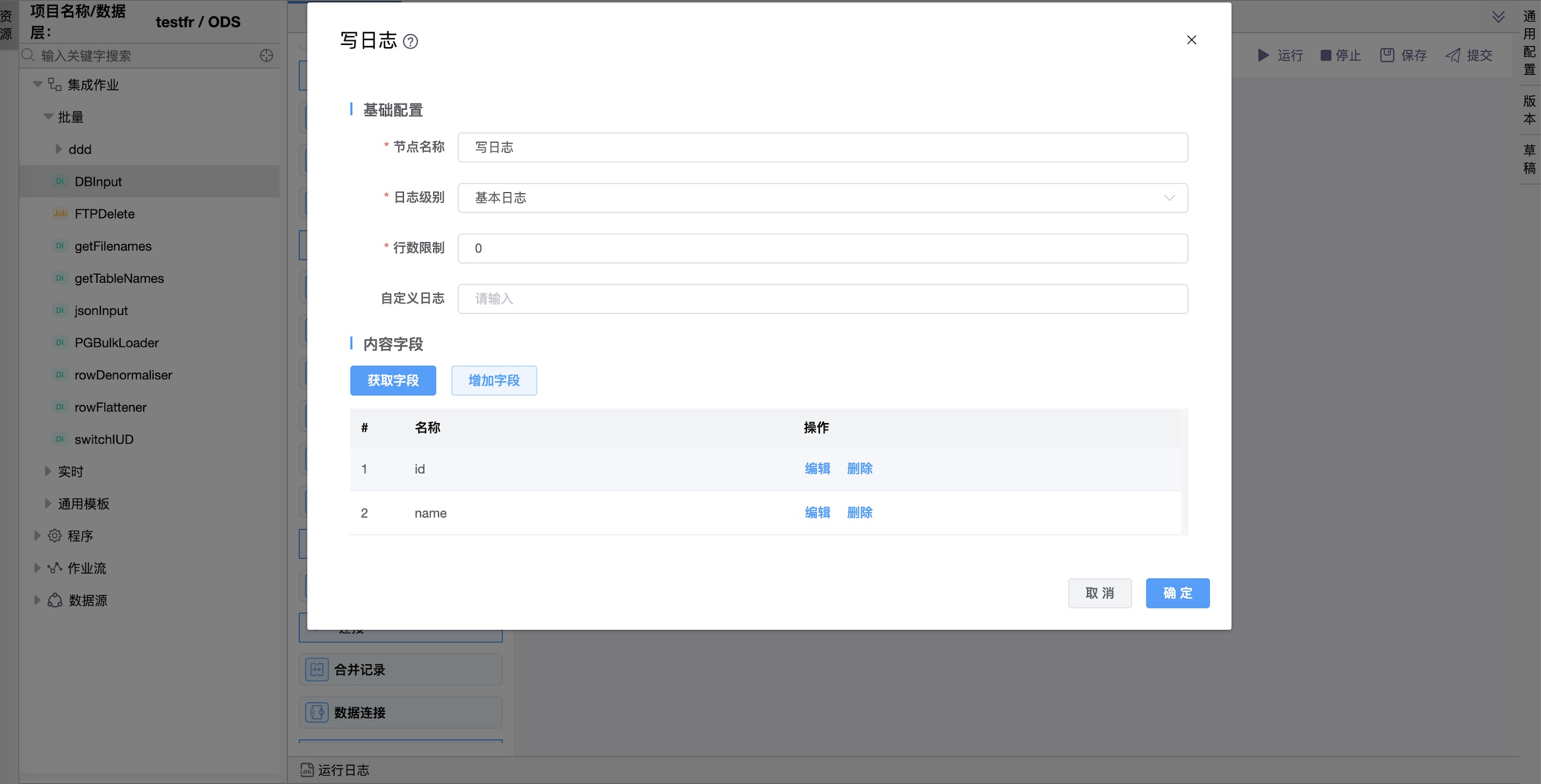This screenshot has height=784, width=1541.
Task: Click 删除 link for the name row
Action: pyautogui.click(x=859, y=512)
